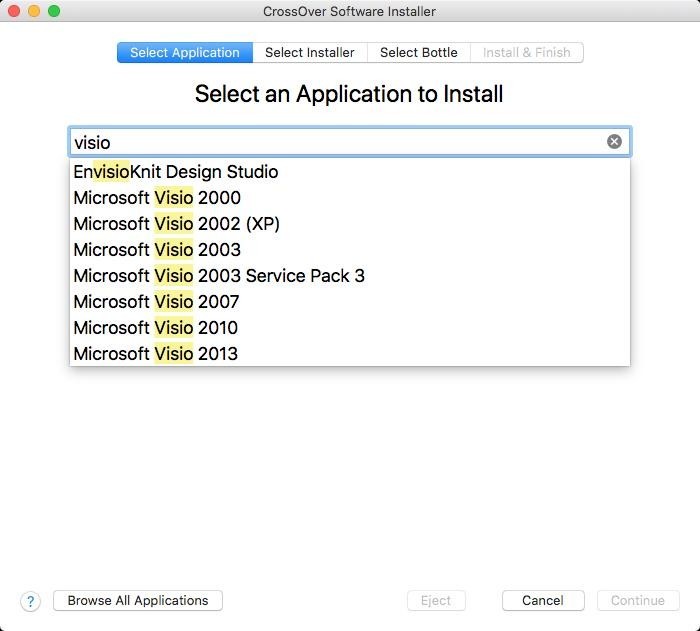Switch to the Select Installer tab

pos(309,52)
